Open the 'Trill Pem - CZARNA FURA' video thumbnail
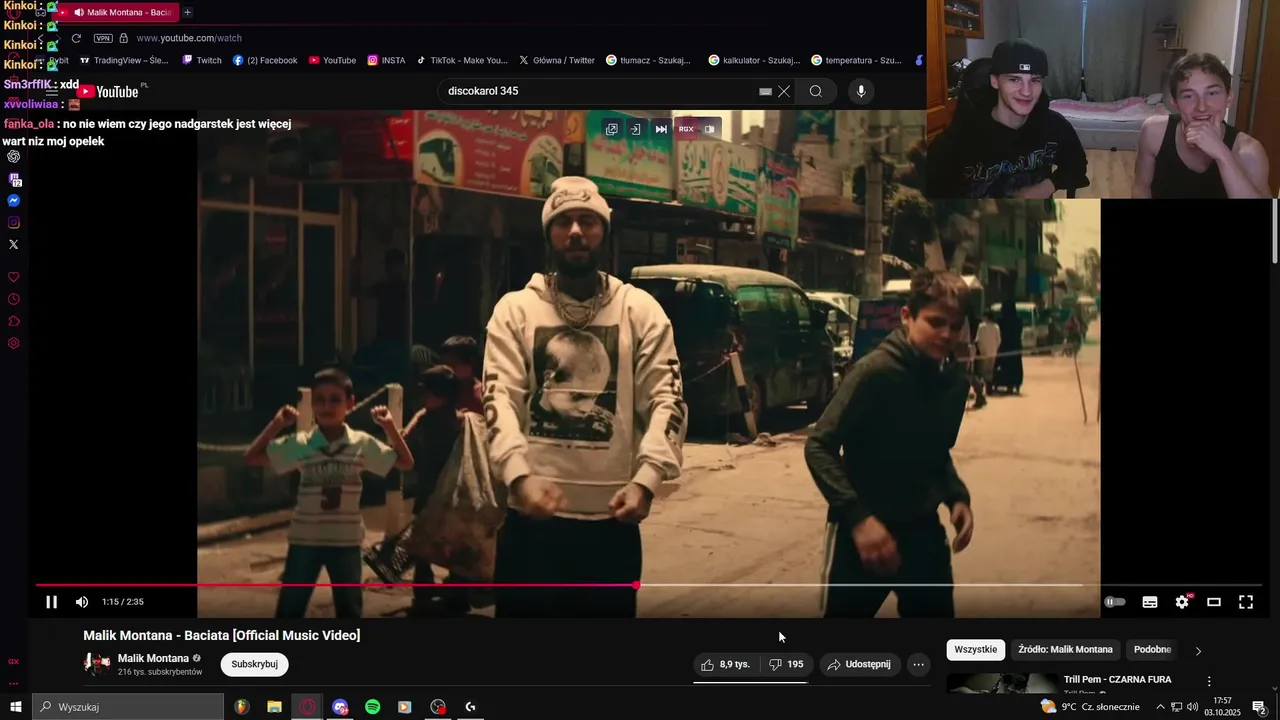Screen dimensions: 1280x720 [1002, 683]
